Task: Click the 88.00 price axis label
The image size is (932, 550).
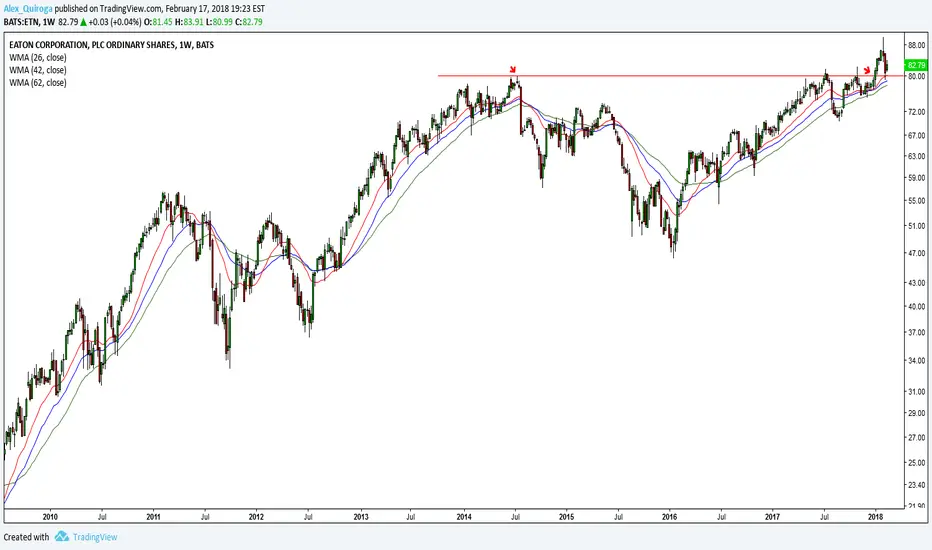Action: [x=916, y=45]
